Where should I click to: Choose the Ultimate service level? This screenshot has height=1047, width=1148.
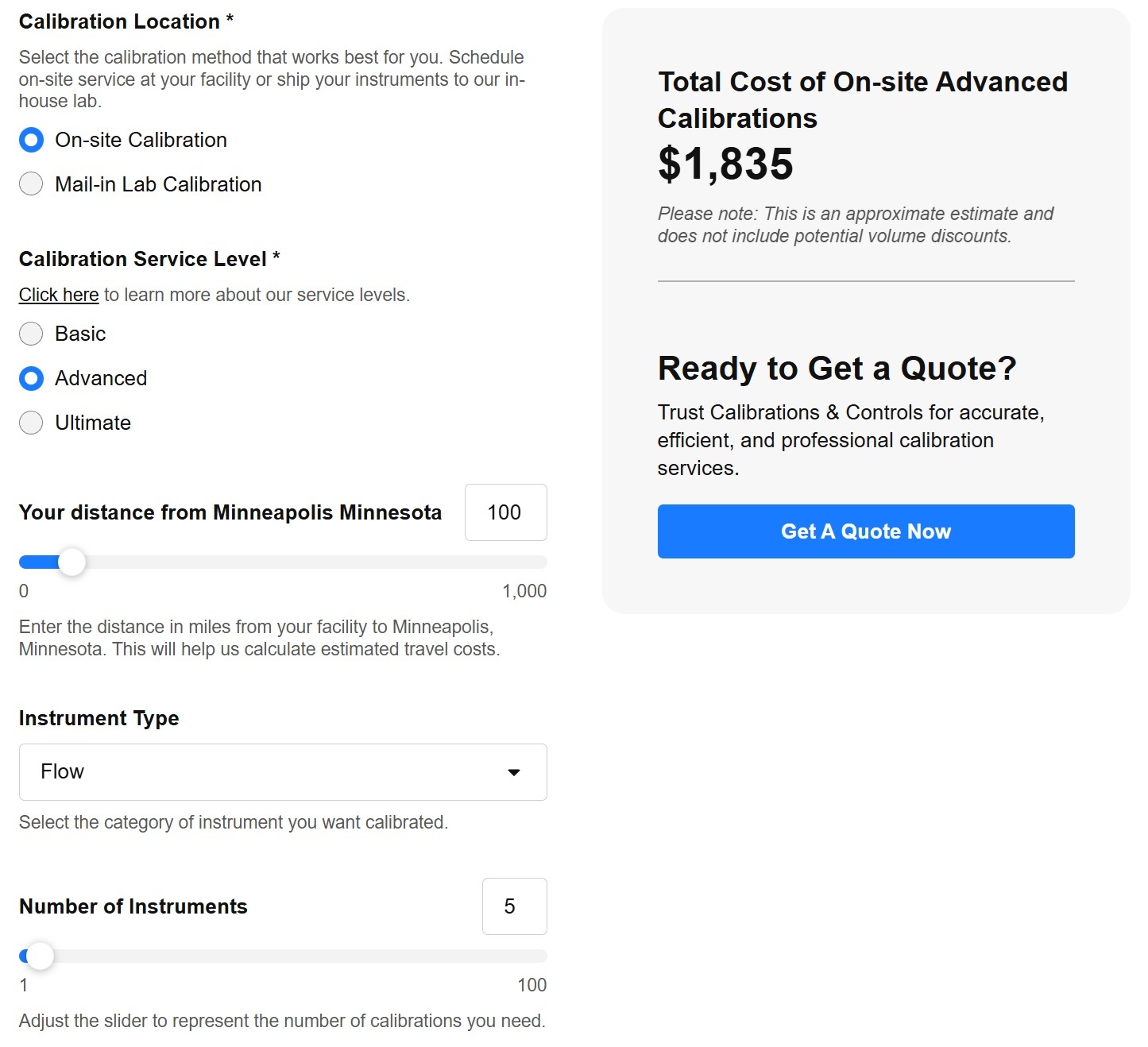(31, 423)
